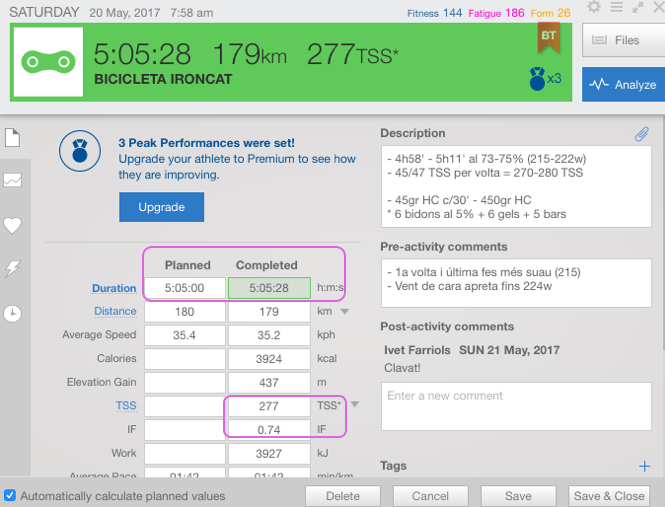The image size is (665, 507).
Task: Open the distance unit dropdown arrow
Action: [345, 312]
